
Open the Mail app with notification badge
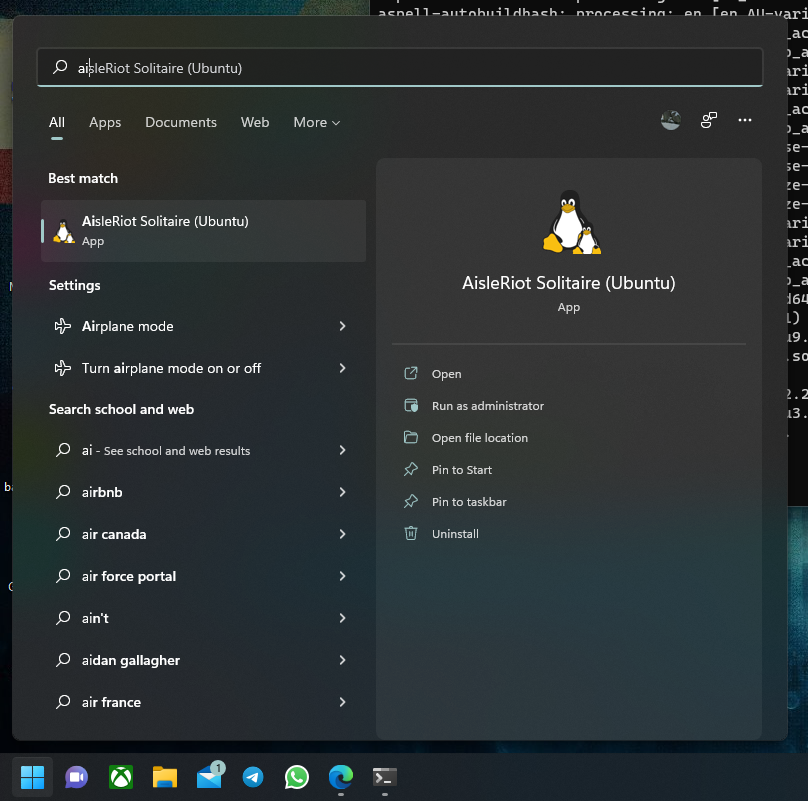pos(209,777)
